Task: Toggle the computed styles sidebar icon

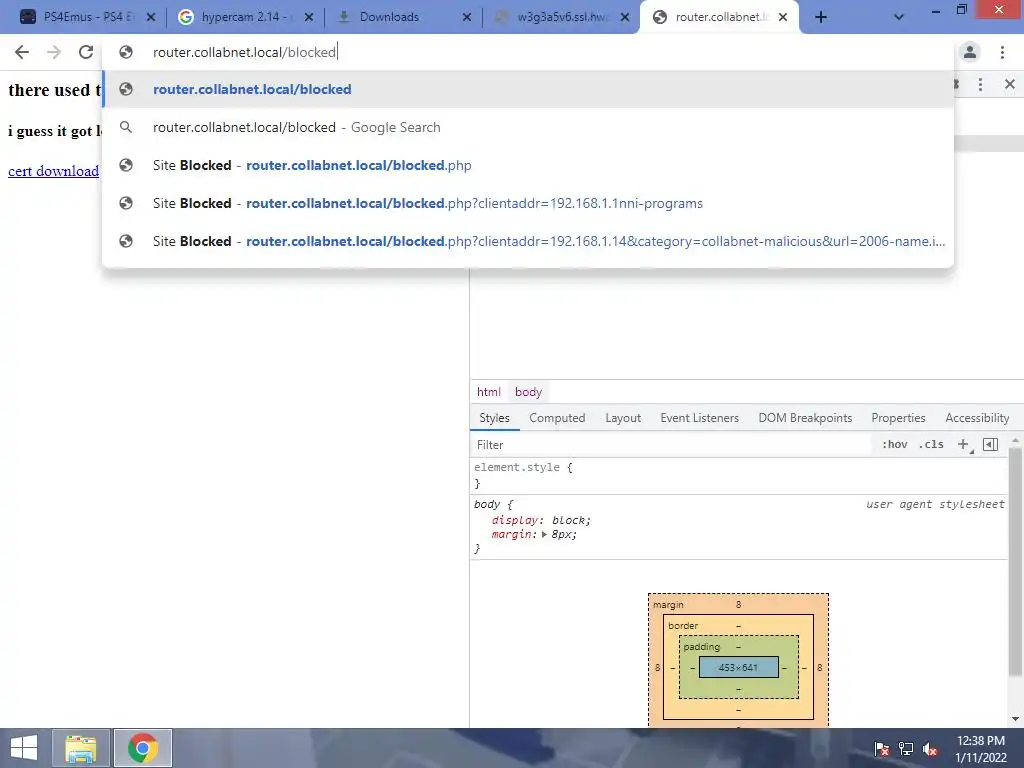Action: (x=990, y=445)
